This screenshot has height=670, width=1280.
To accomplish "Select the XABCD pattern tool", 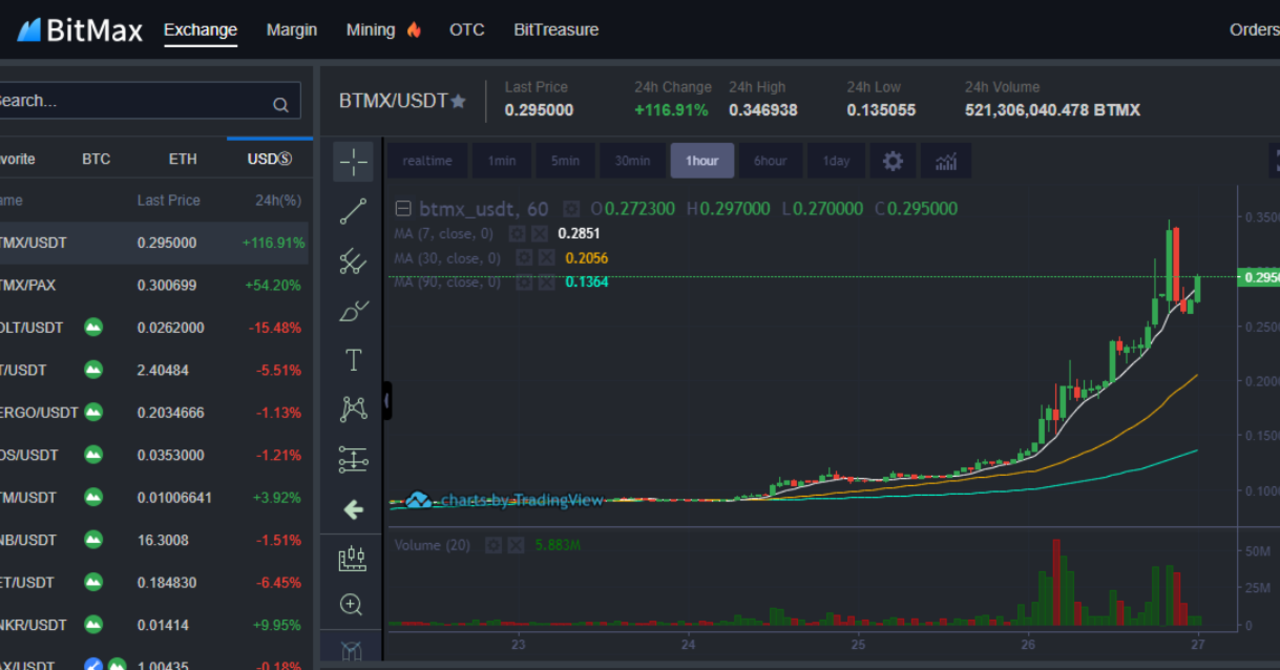I will (353, 409).
